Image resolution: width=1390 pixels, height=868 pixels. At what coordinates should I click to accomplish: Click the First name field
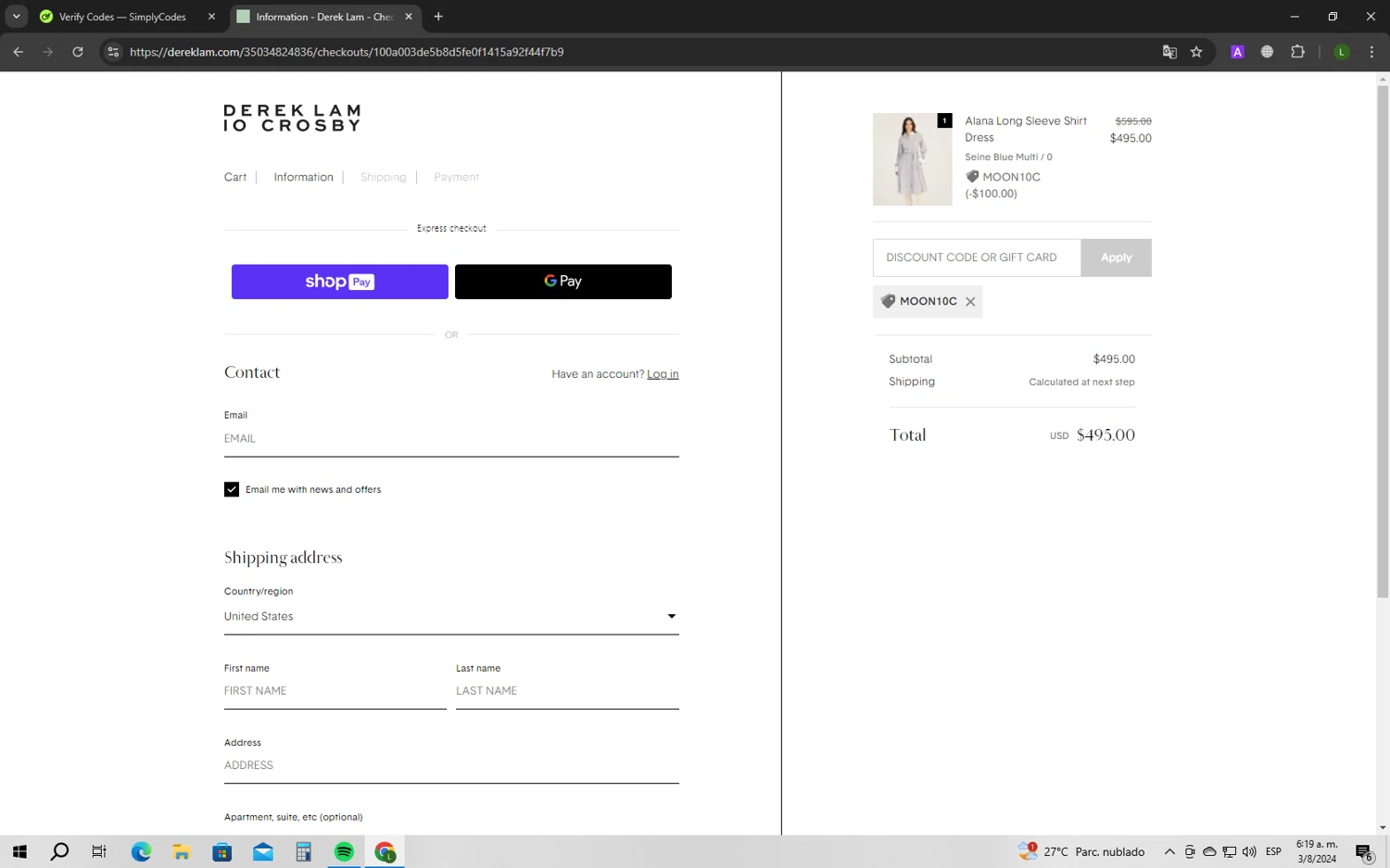[335, 691]
